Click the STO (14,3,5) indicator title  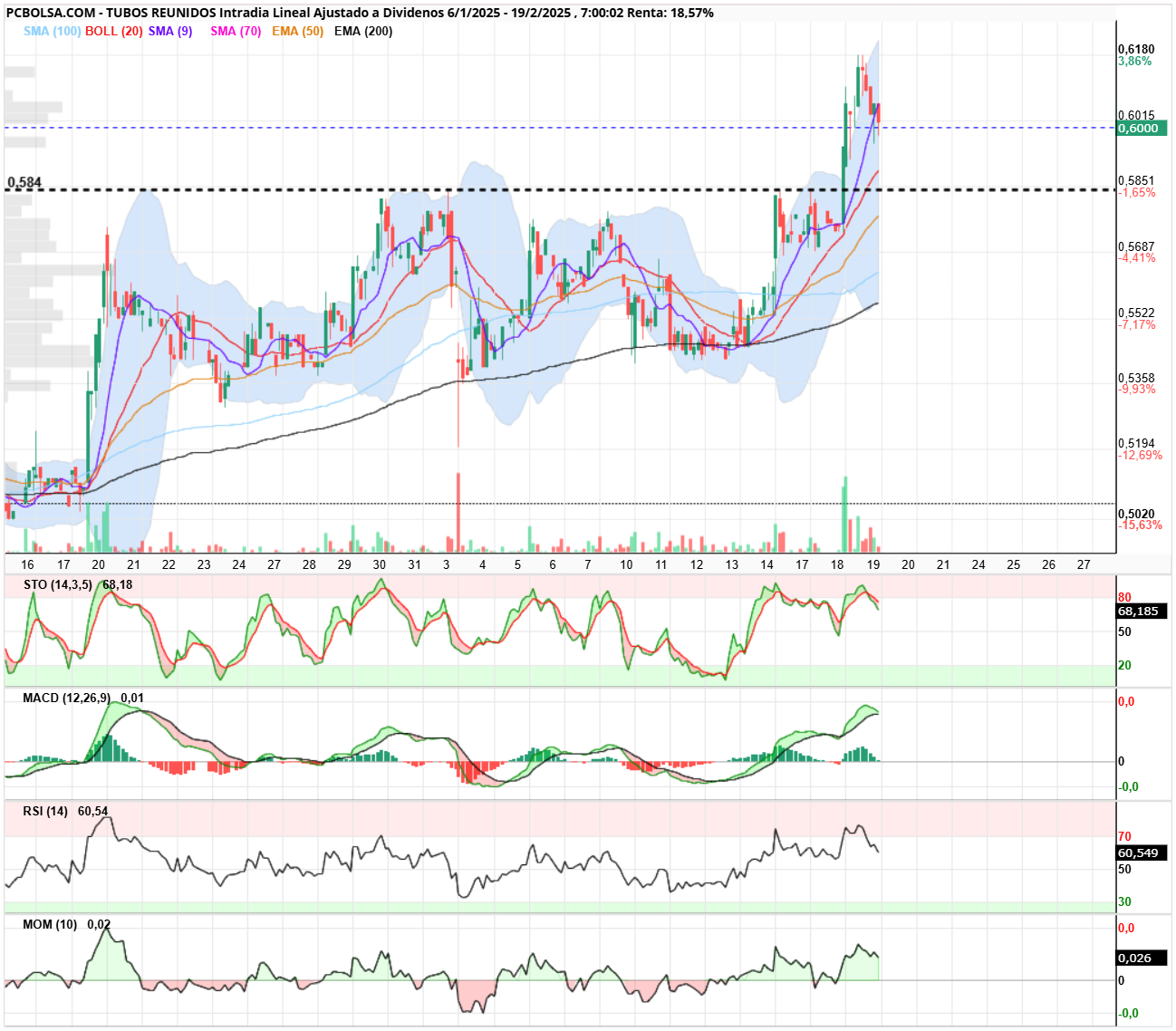[58, 584]
